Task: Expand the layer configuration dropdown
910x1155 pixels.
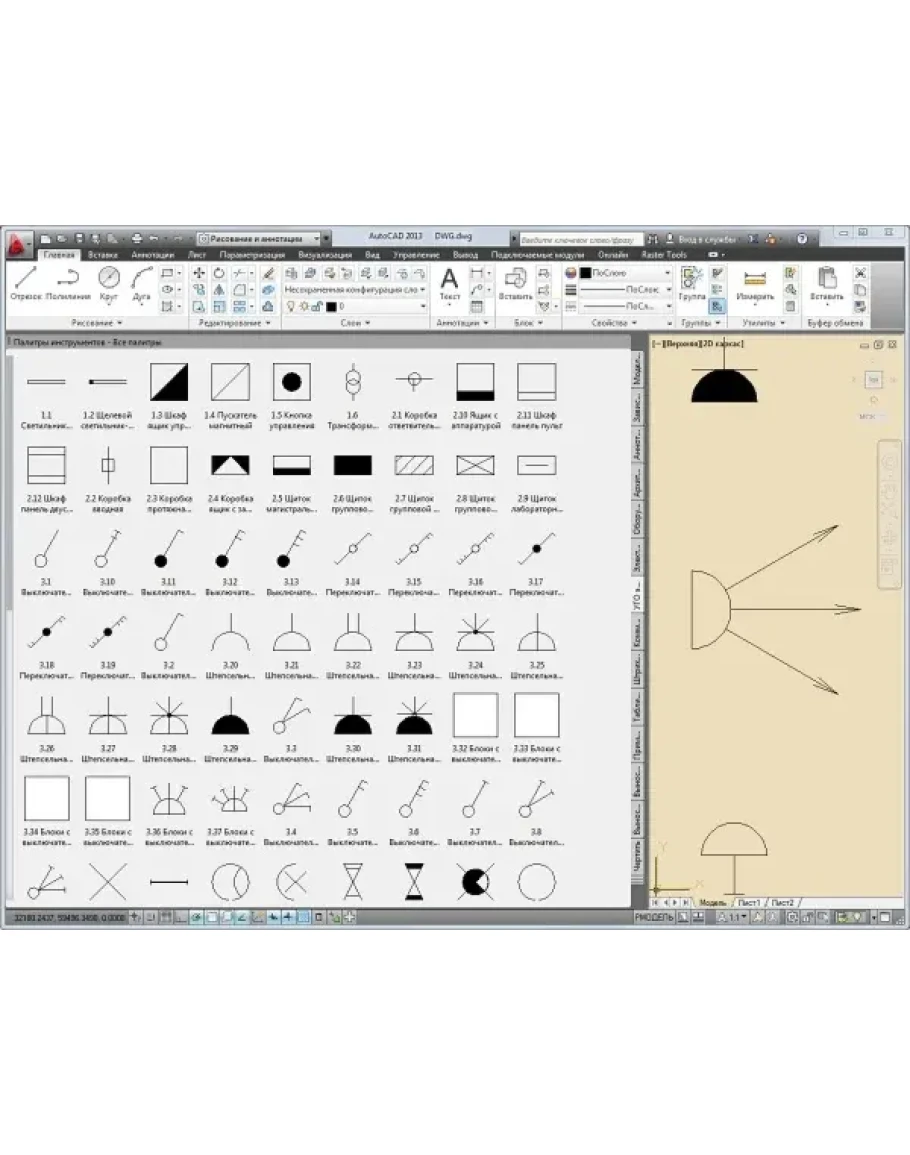Action: click(354, 289)
